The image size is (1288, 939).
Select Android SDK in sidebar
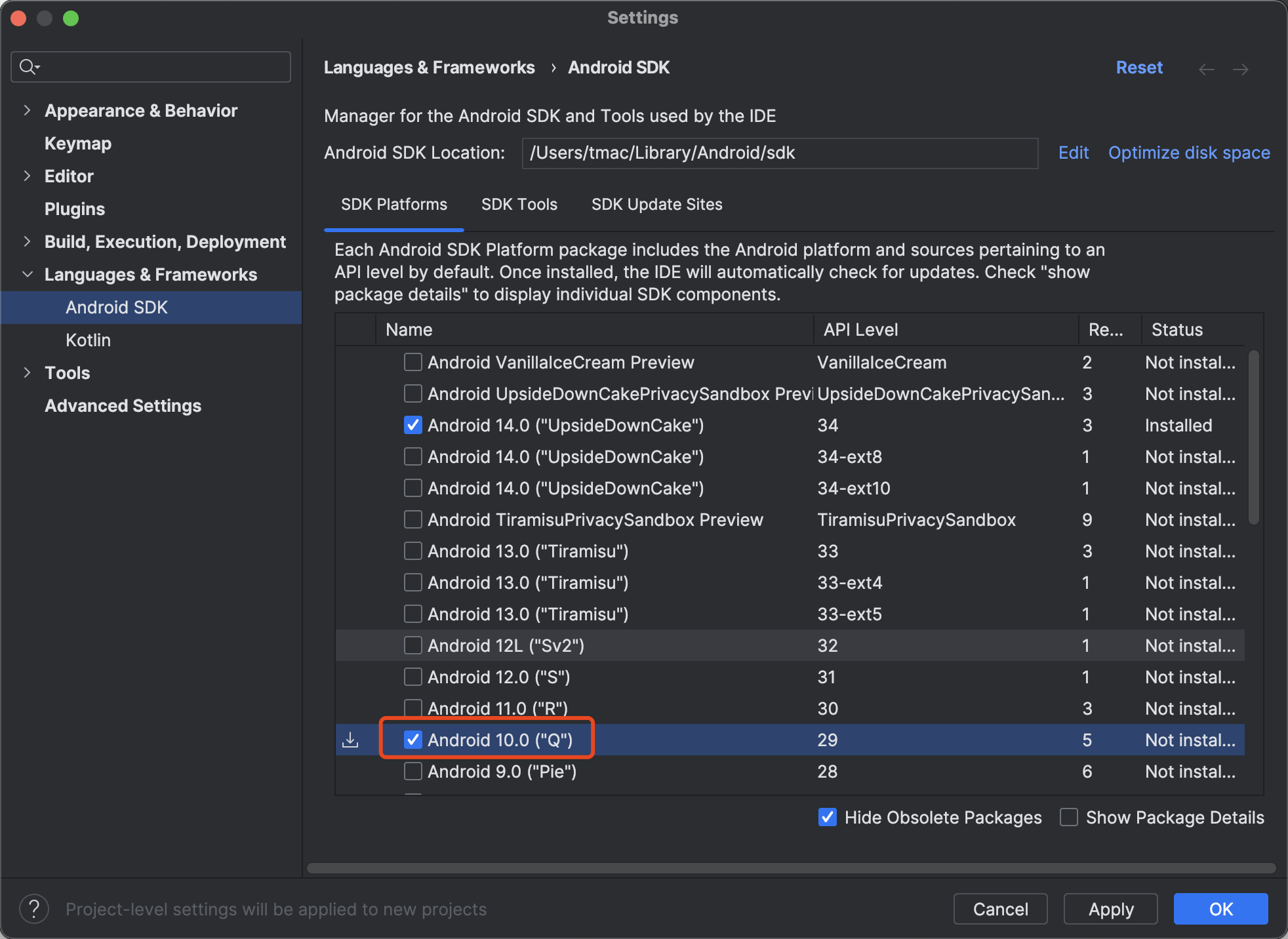[151, 307]
